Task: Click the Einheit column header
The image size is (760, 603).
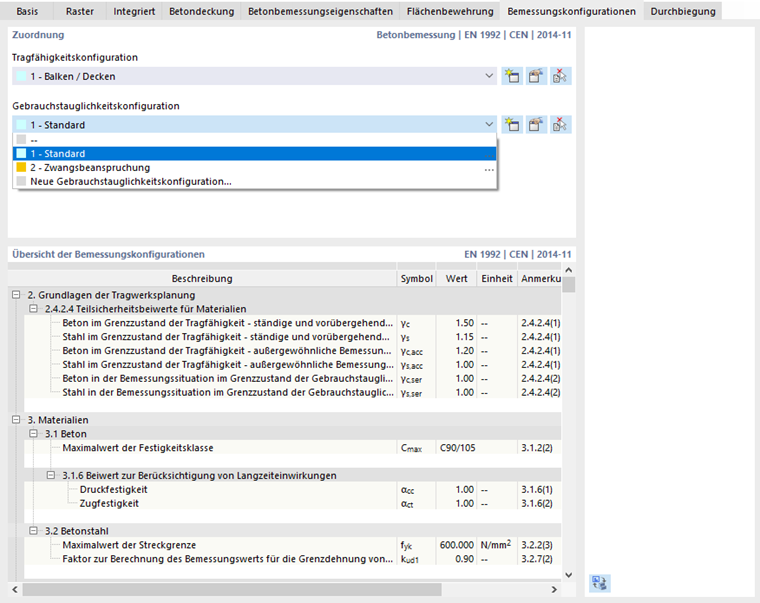Action: click(x=497, y=279)
